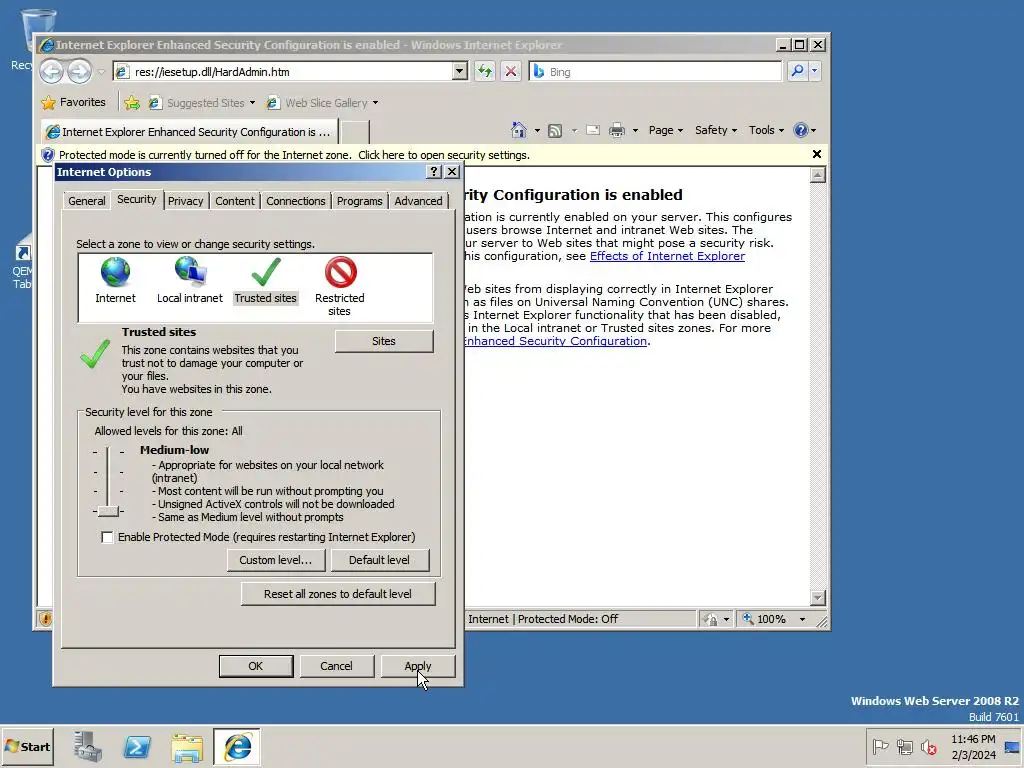Open Windows PowerShell from the taskbar

click(x=137, y=746)
